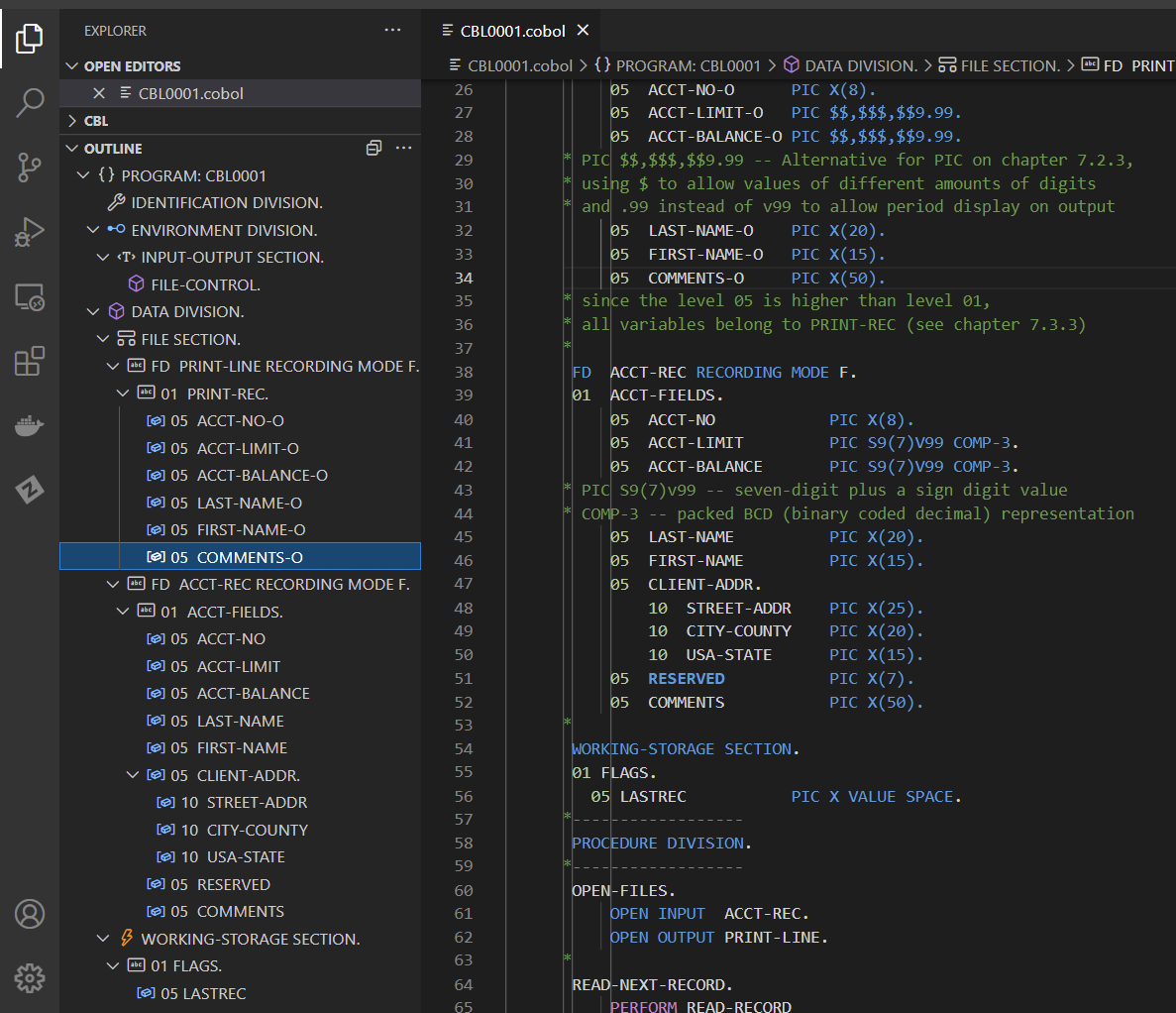Open the Extensions view

tap(30, 361)
